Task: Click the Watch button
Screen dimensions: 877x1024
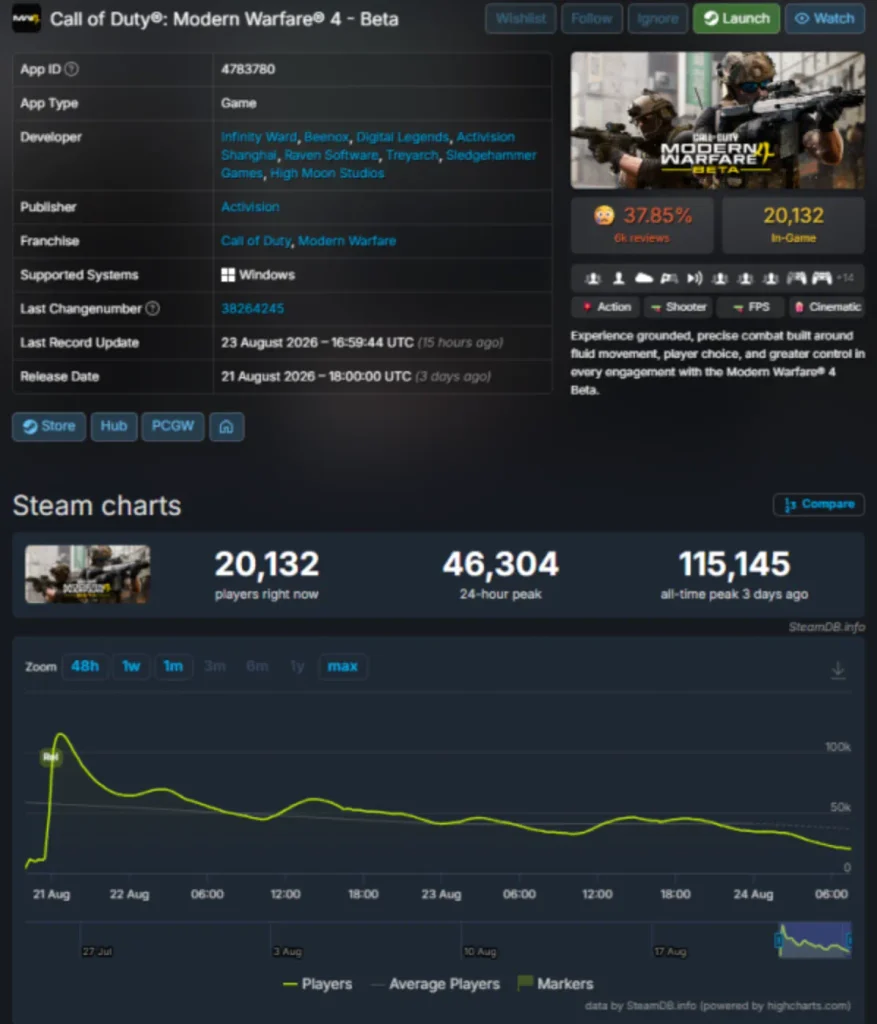Action: 825,18
